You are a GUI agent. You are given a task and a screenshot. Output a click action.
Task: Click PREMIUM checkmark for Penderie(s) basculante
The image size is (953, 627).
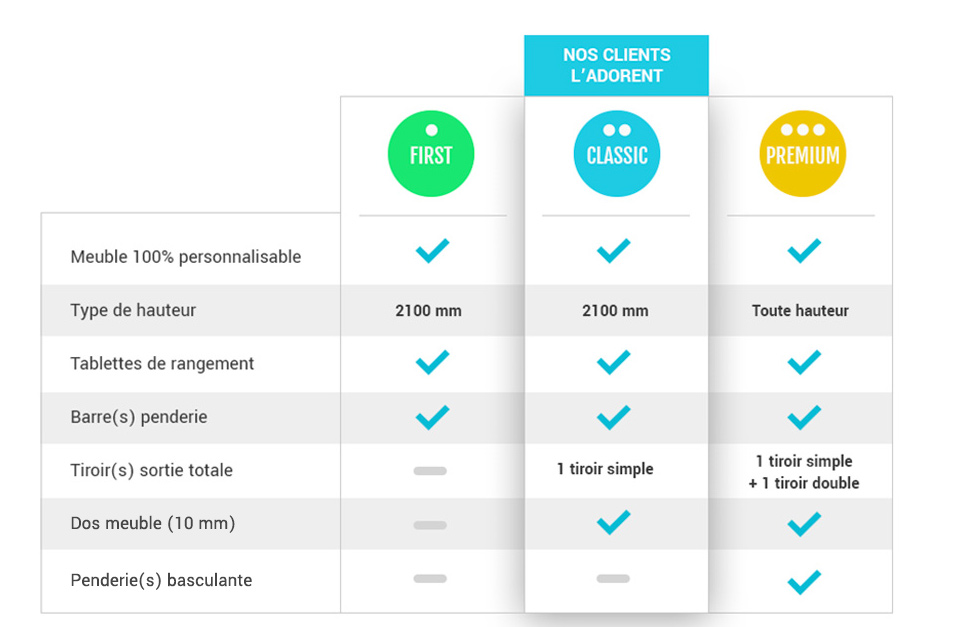pos(804,582)
